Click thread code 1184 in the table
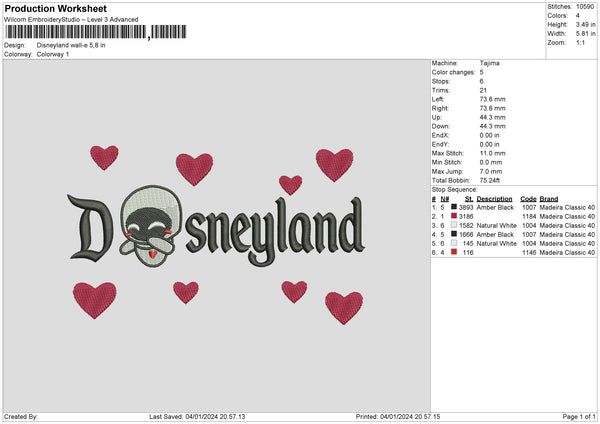600x424 pixels. coord(529,217)
